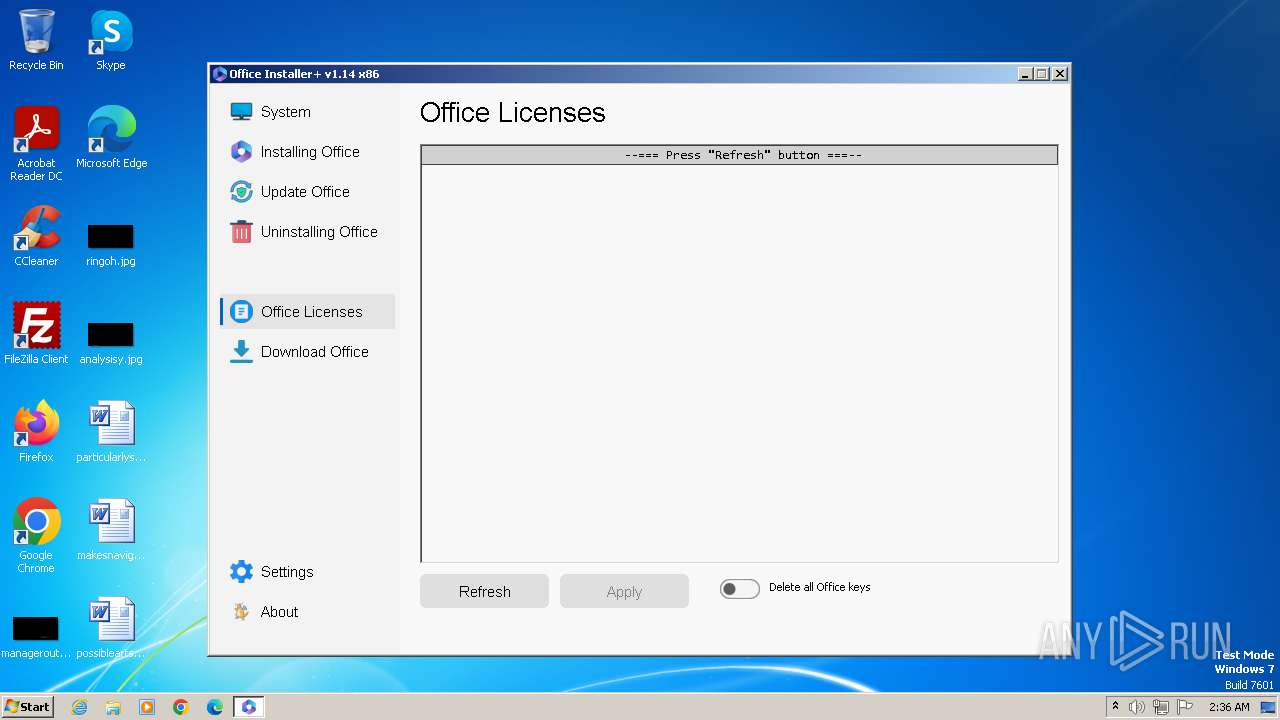
Task: Toggle Delete all Office keys switch
Action: pos(740,589)
